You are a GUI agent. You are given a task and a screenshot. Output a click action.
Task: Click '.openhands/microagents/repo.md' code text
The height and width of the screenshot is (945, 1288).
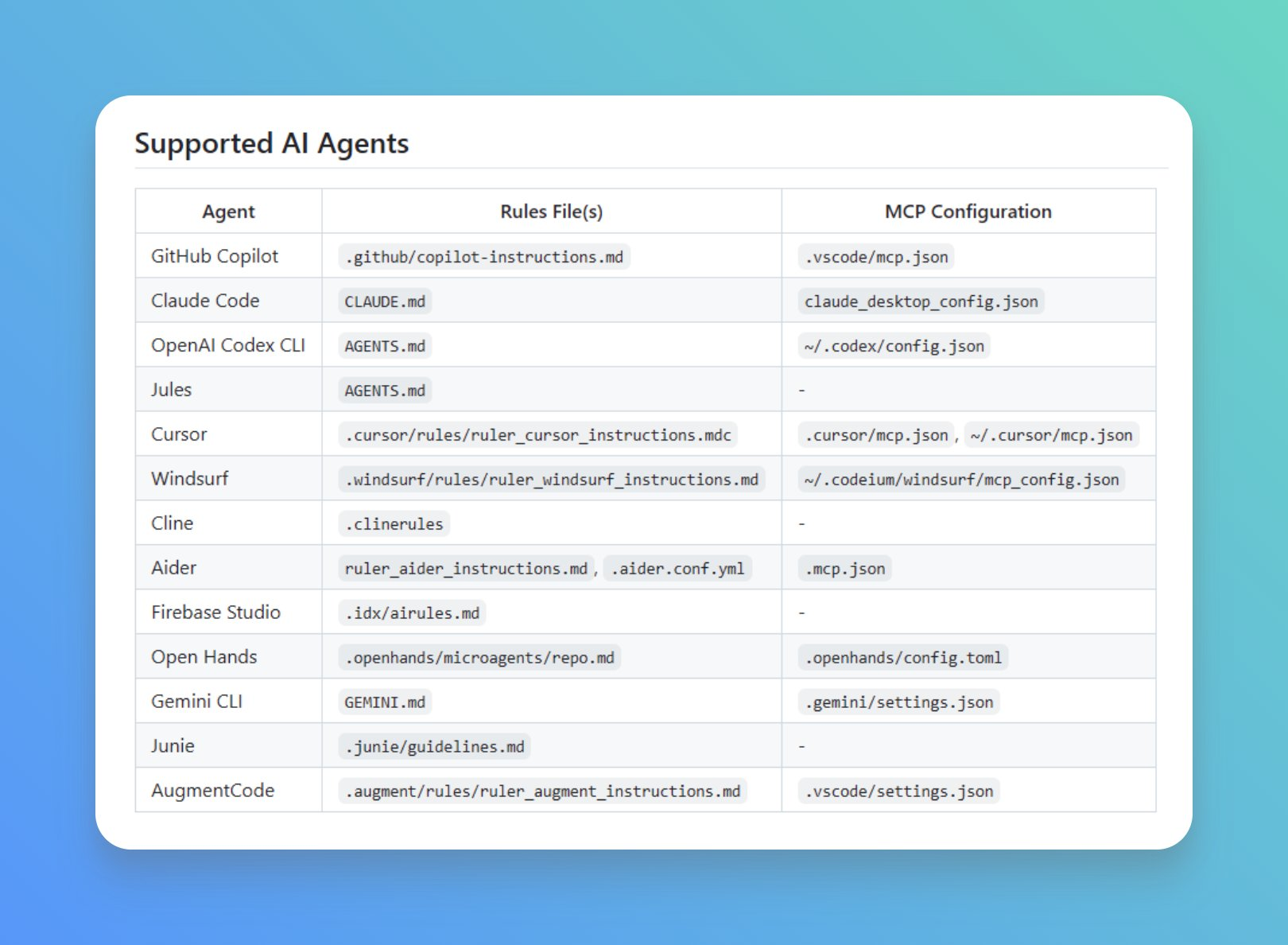[x=479, y=658]
